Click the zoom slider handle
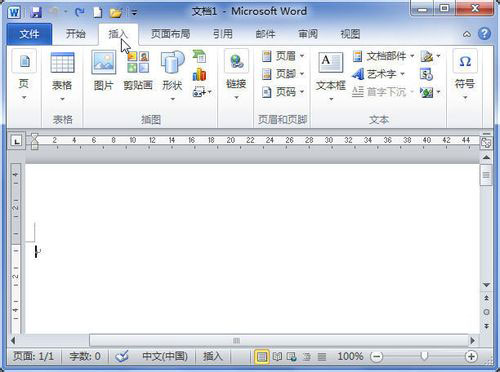The width and height of the screenshot is (500, 372). click(x=424, y=356)
